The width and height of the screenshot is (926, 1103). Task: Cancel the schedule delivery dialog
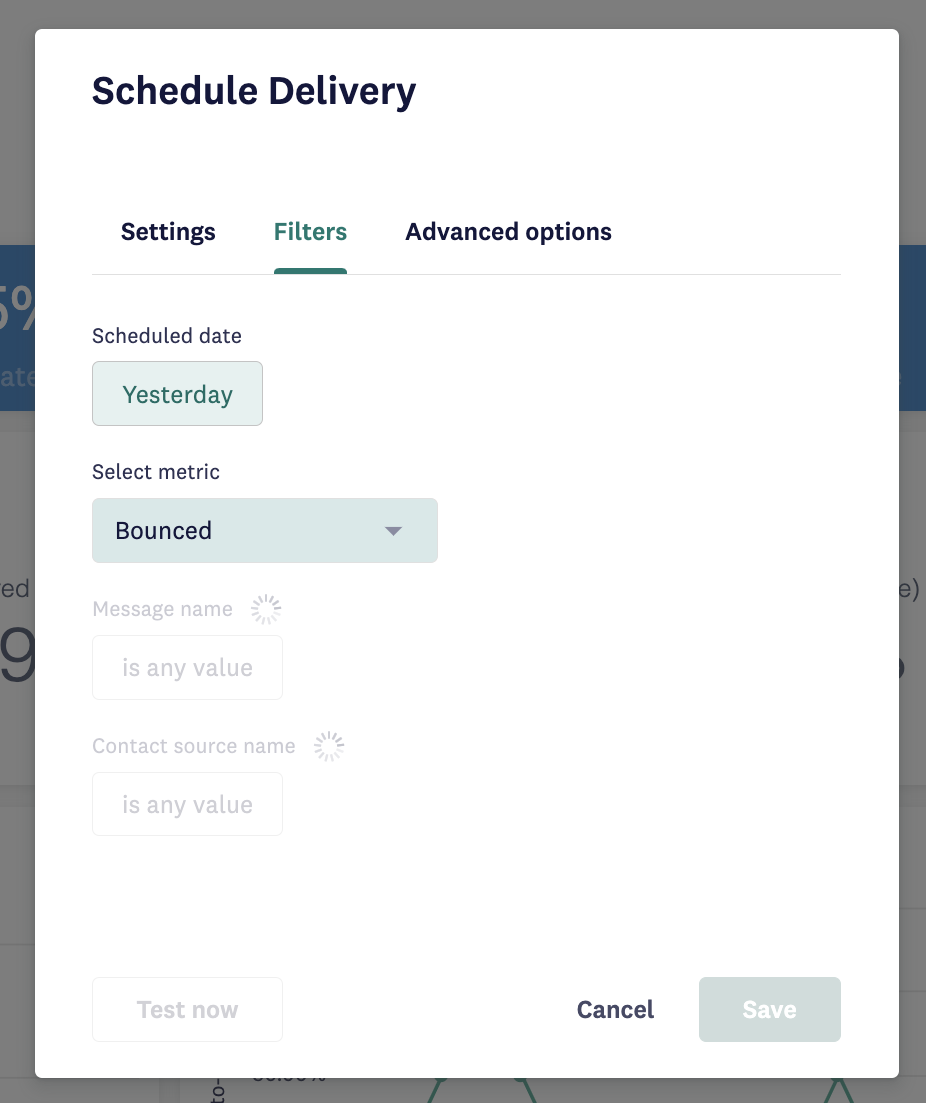(615, 1009)
